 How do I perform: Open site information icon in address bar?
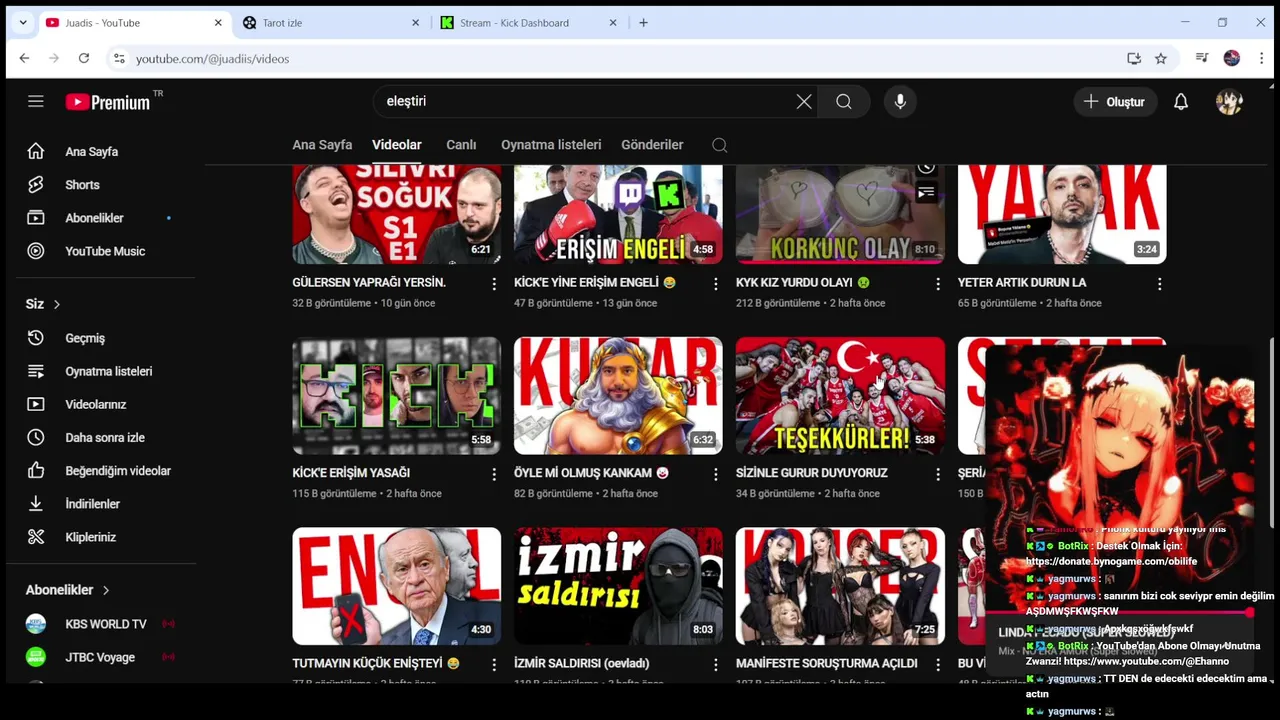118,59
